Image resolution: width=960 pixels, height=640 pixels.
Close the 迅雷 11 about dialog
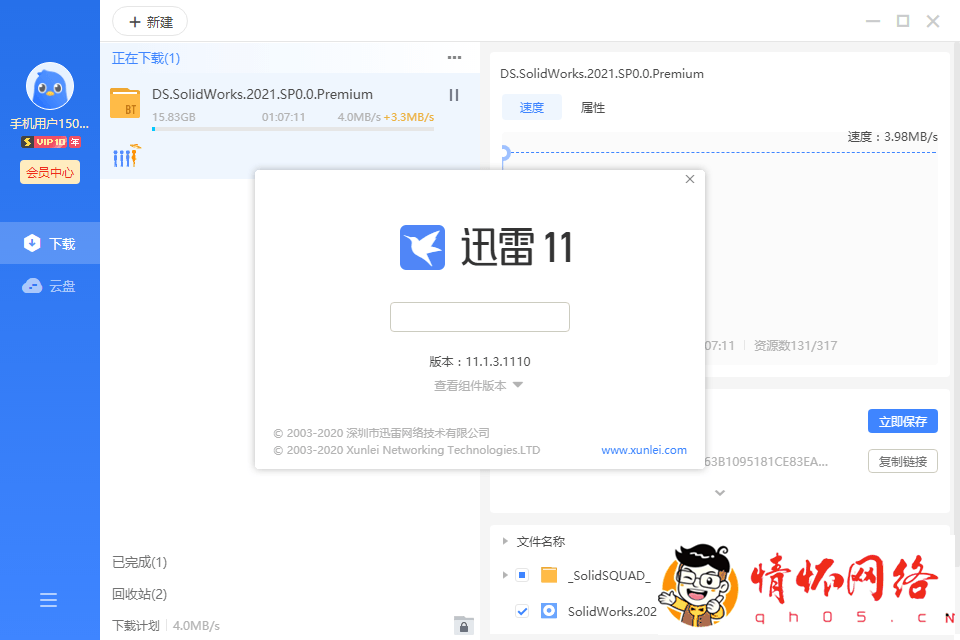(x=690, y=179)
